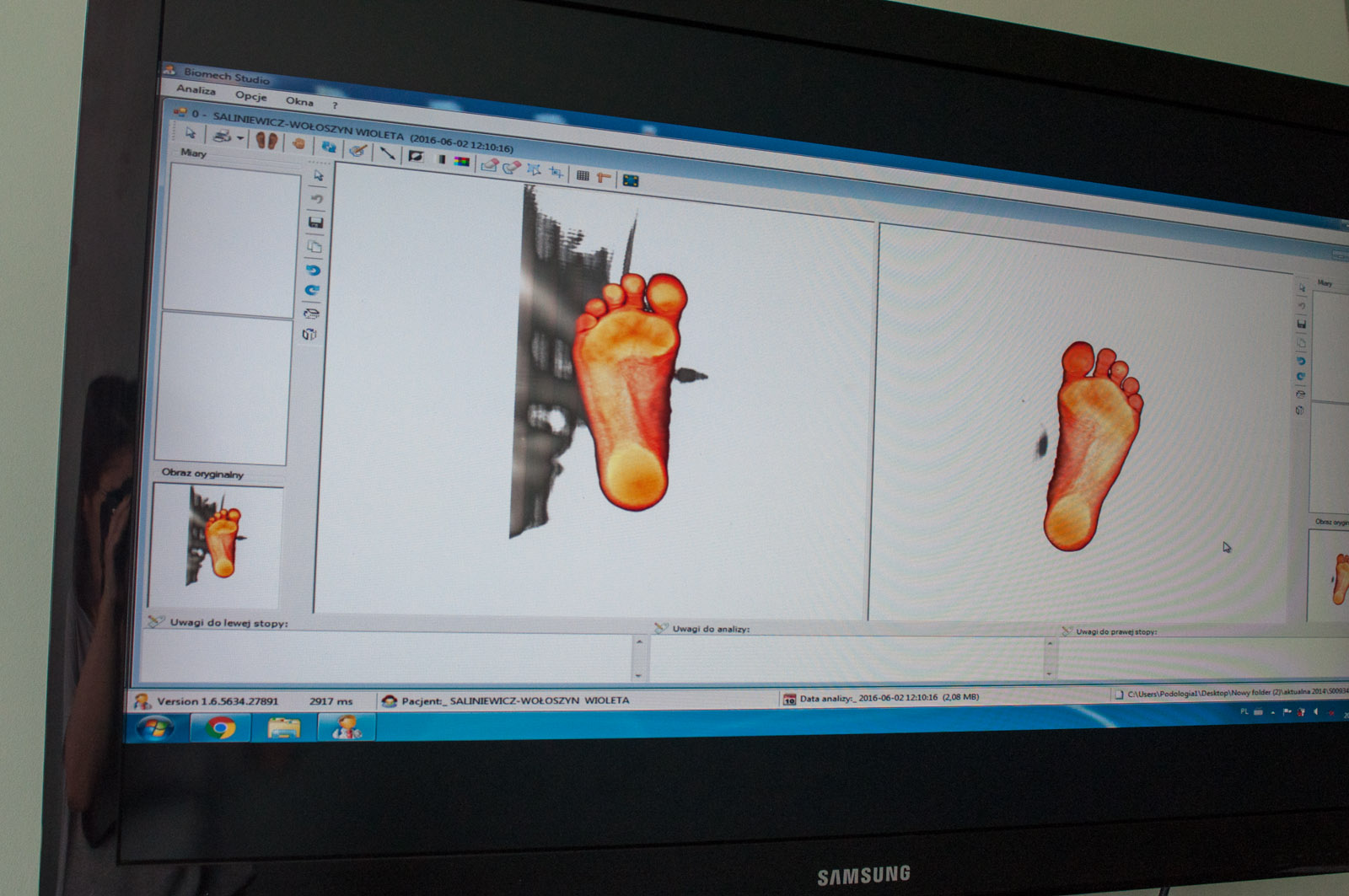Open the Analiza menu
Image resolution: width=1349 pixels, height=896 pixels.
tap(196, 89)
